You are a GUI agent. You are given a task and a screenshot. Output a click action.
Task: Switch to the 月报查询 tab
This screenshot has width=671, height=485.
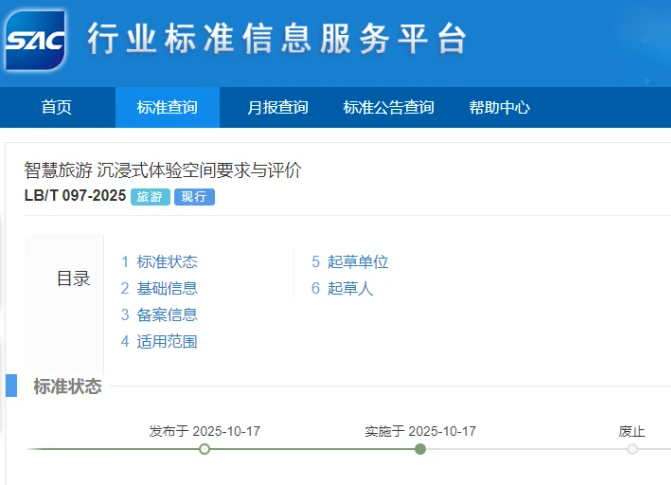point(277,108)
